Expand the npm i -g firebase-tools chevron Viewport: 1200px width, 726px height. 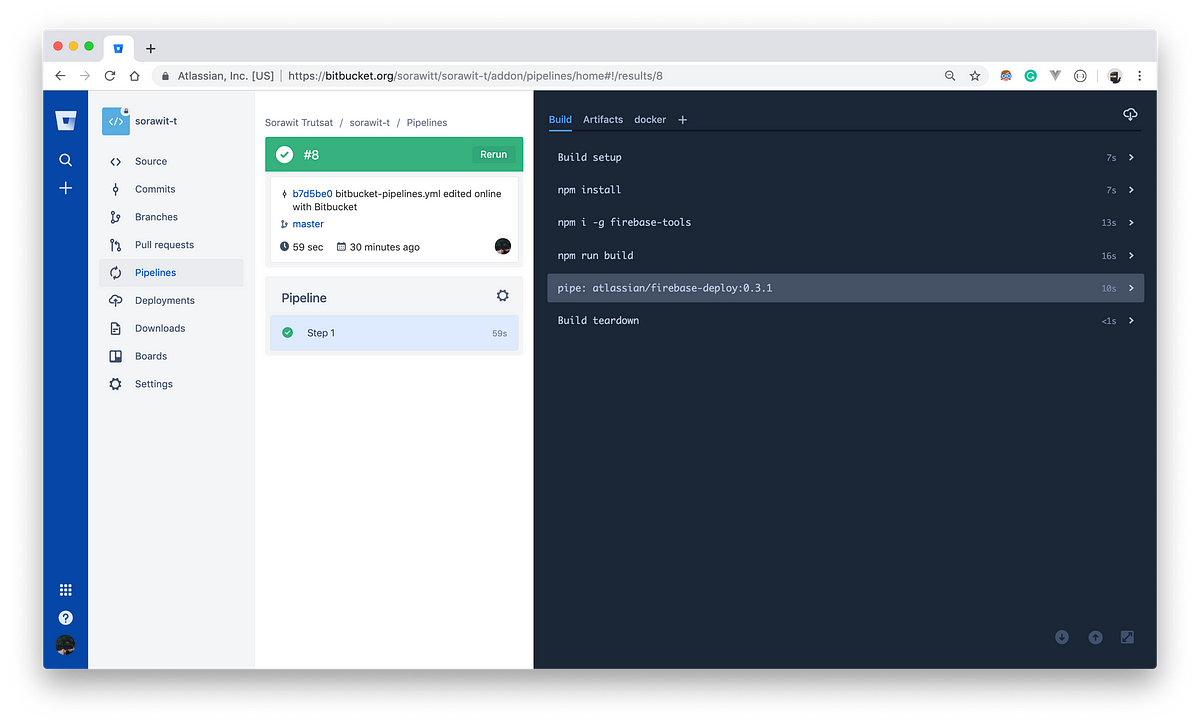[1131, 223]
